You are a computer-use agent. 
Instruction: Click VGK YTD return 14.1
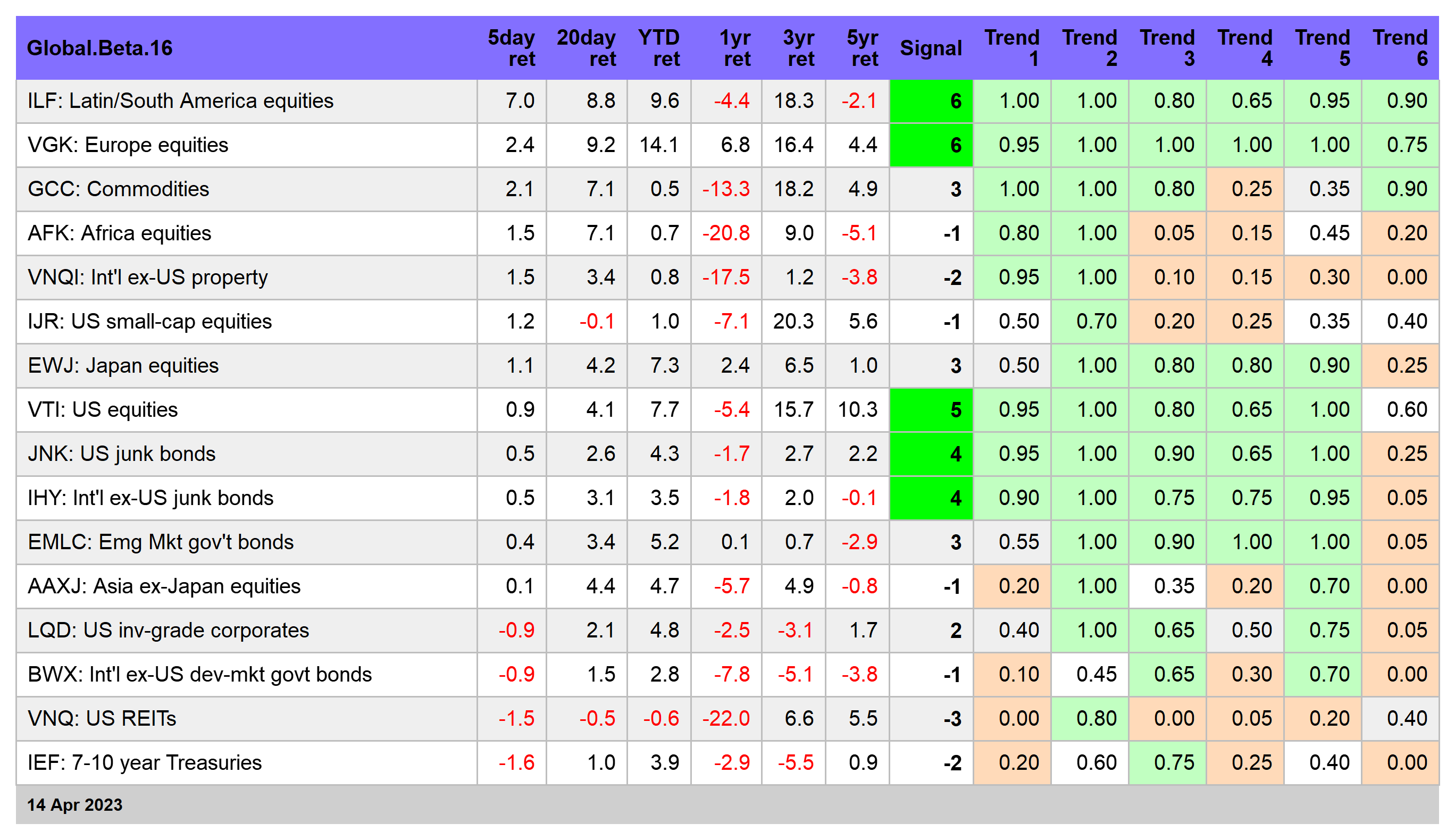pyautogui.click(x=659, y=145)
